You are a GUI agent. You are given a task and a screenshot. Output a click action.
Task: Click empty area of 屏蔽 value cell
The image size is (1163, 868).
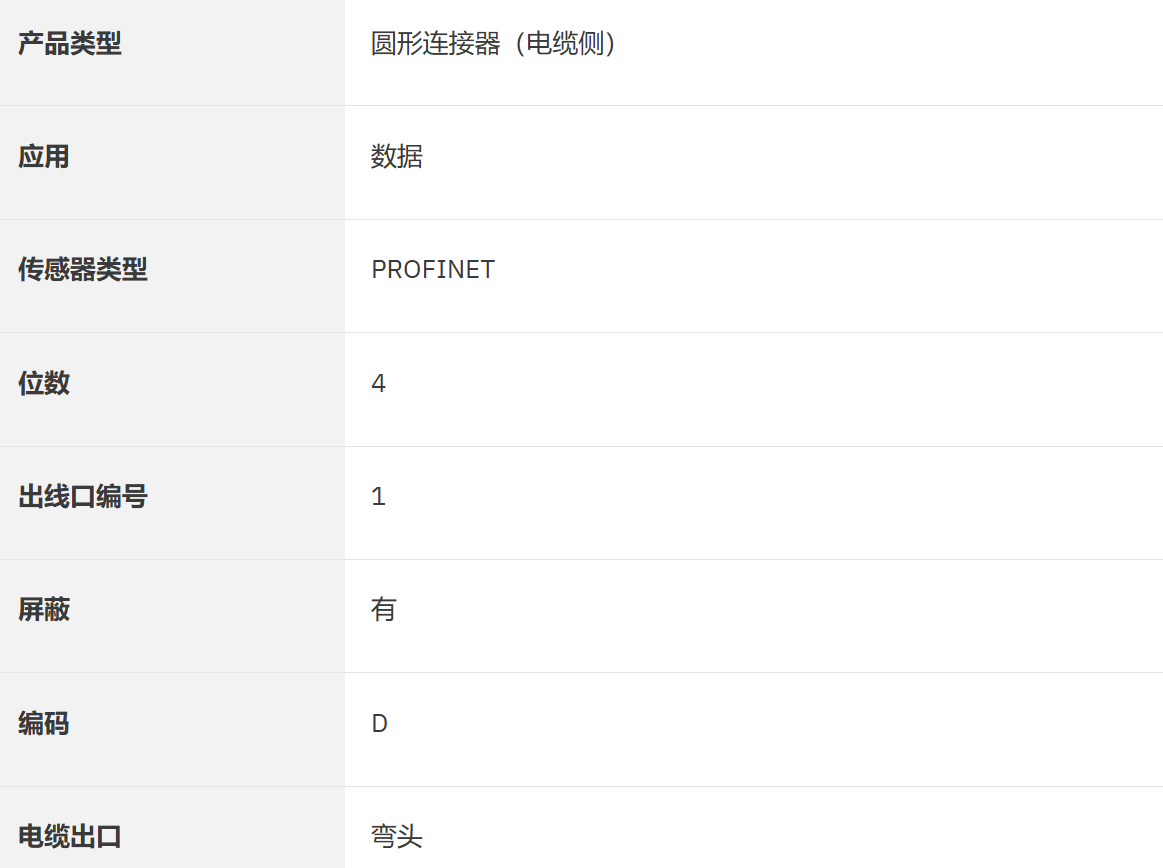pyautogui.click(x=816, y=617)
